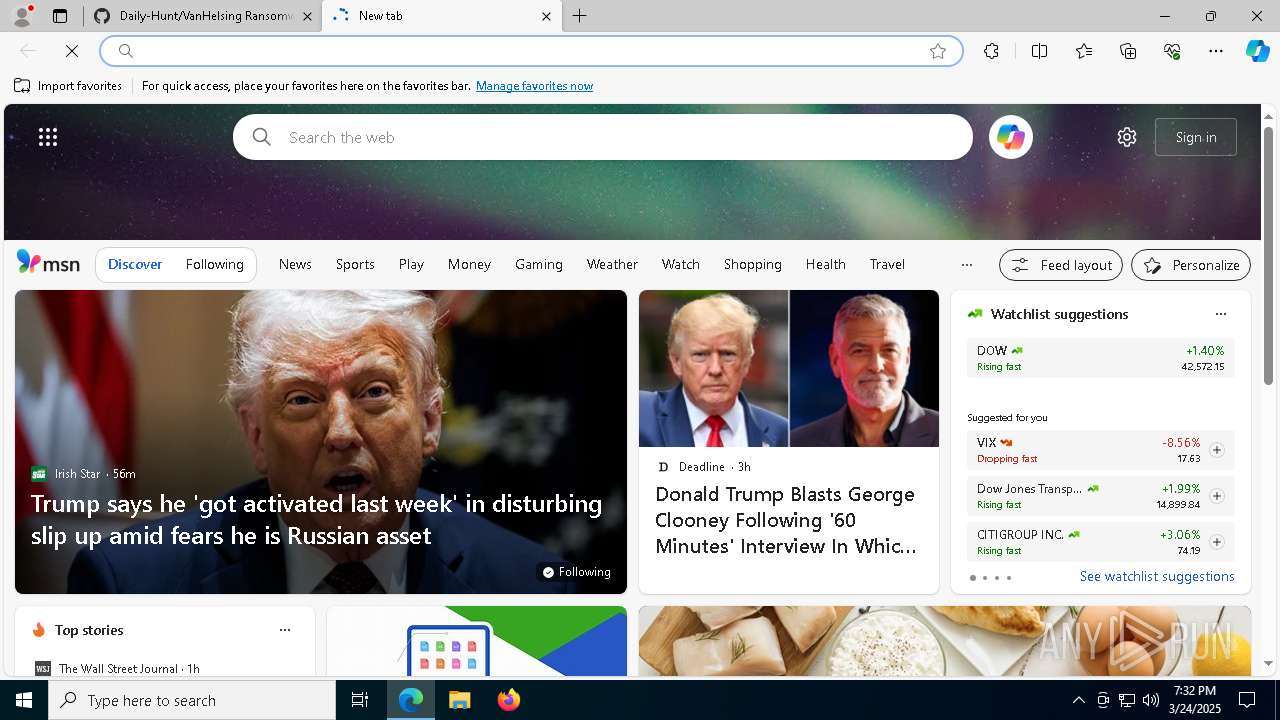Open Copilot sidebar icon in toolbar
Screen dimensions: 1280x720
click(x=1257, y=51)
